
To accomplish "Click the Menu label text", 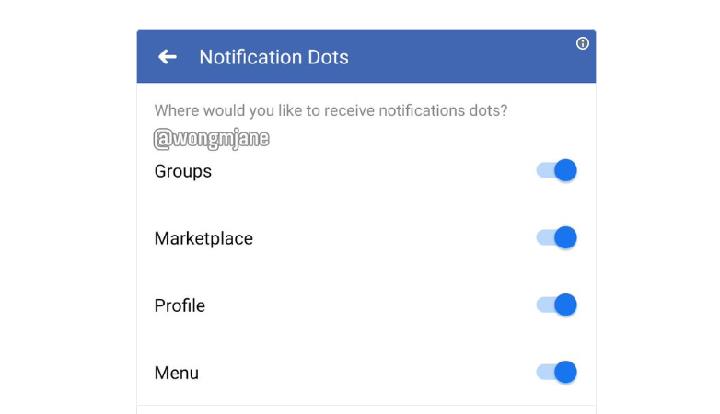I will pyautogui.click(x=176, y=373).
